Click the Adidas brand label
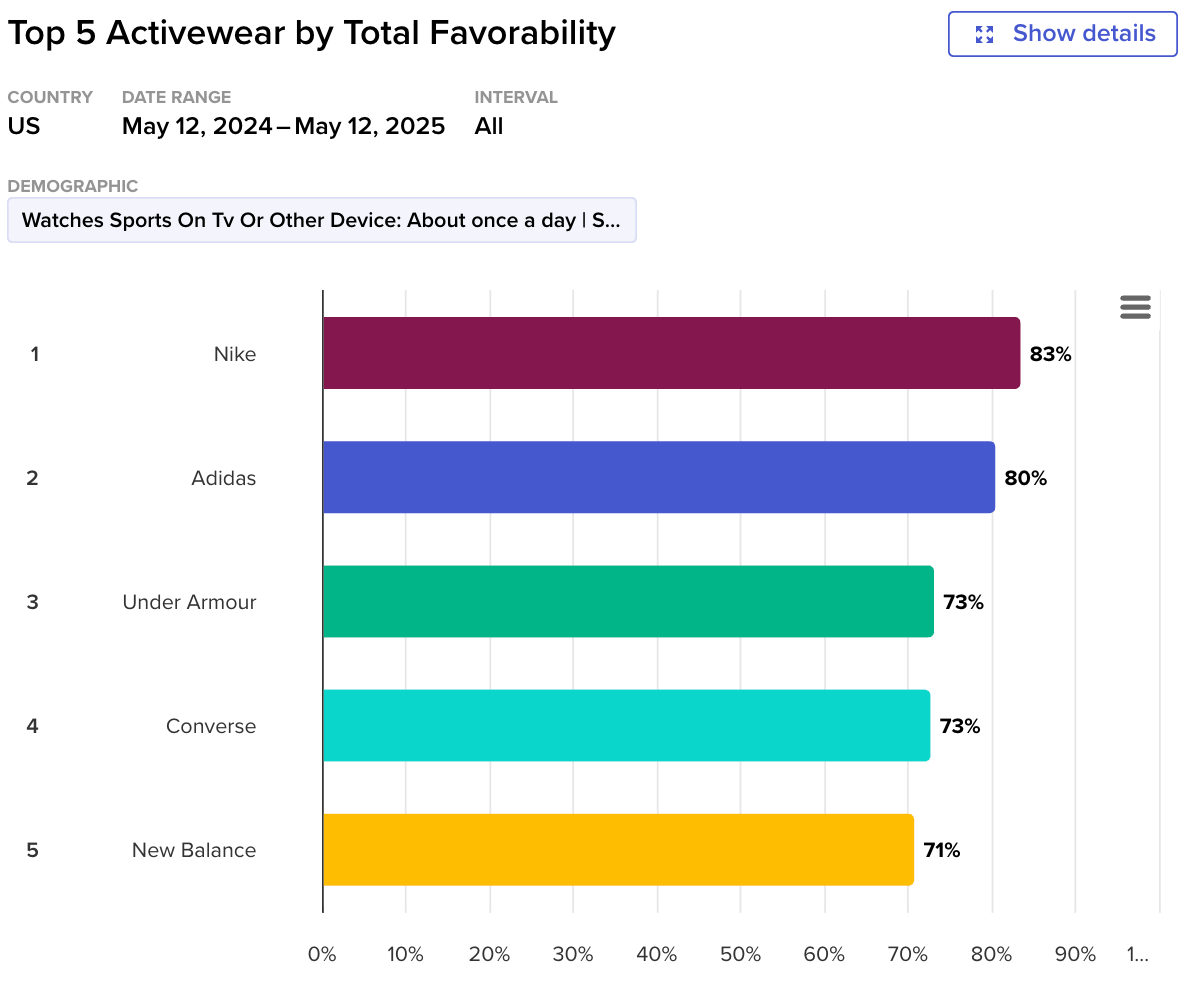1188x988 pixels. [224, 478]
